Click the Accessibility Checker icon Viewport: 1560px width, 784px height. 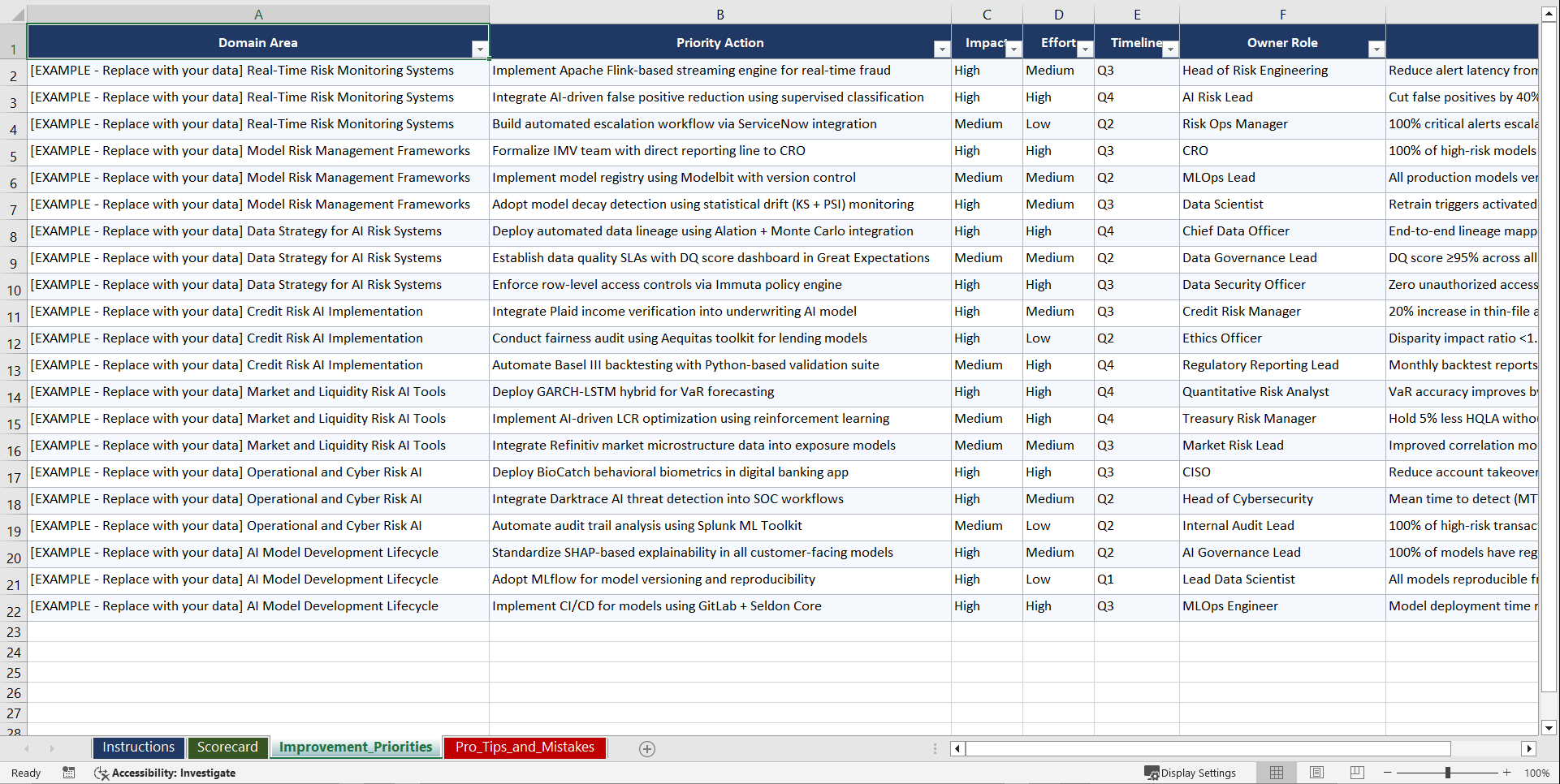tap(101, 773)
